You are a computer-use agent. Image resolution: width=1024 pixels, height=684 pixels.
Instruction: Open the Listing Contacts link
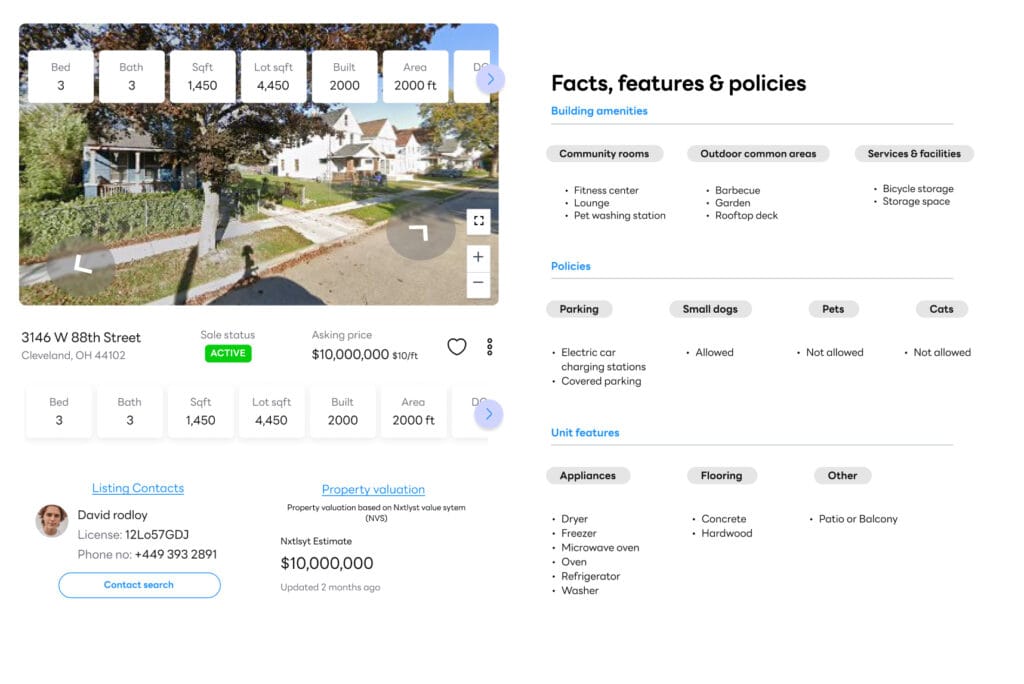[138, 488]
